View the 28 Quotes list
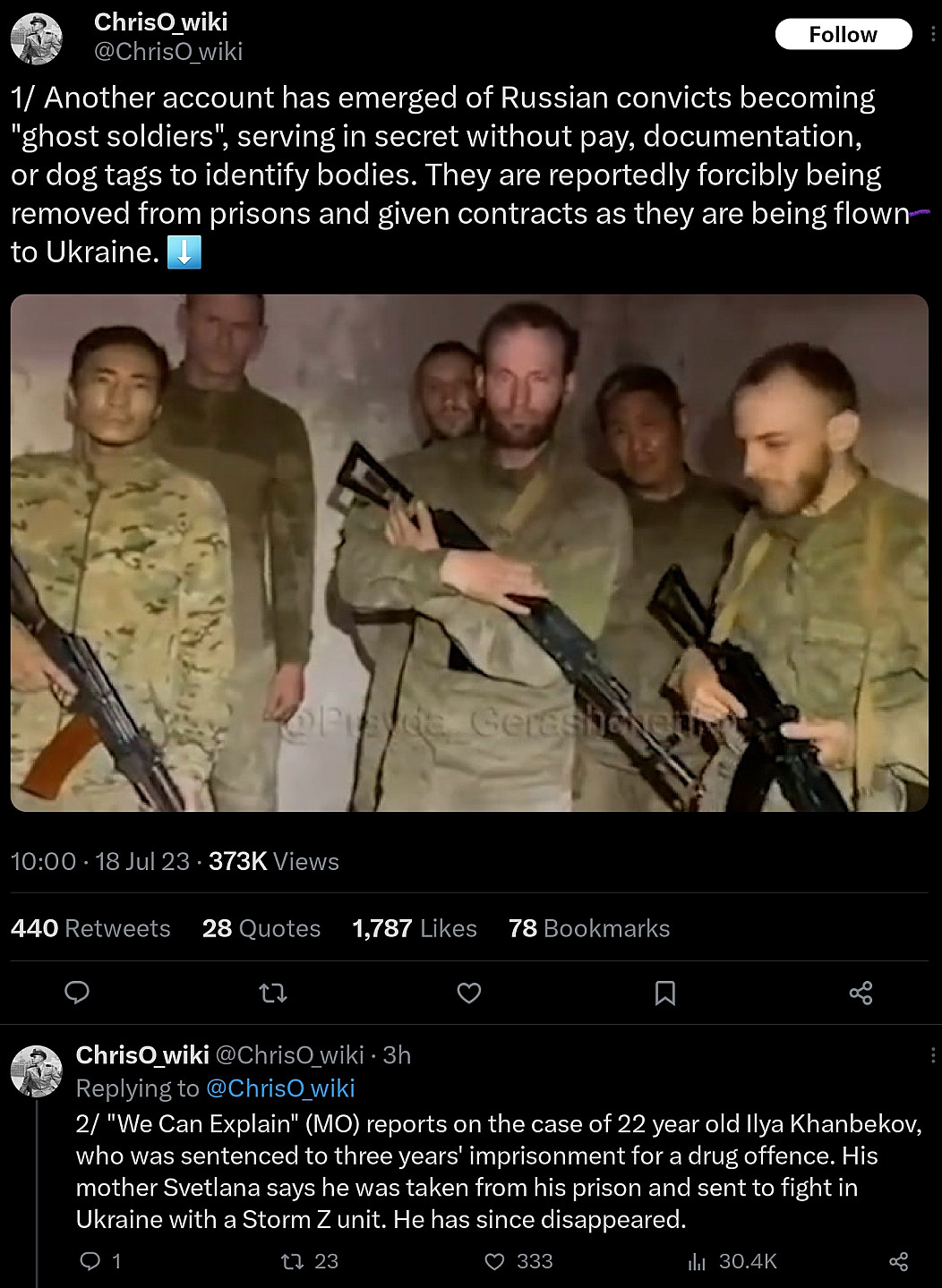This screenshot has height=1288, width=942. pyautogui.click(x=261, y=928)
